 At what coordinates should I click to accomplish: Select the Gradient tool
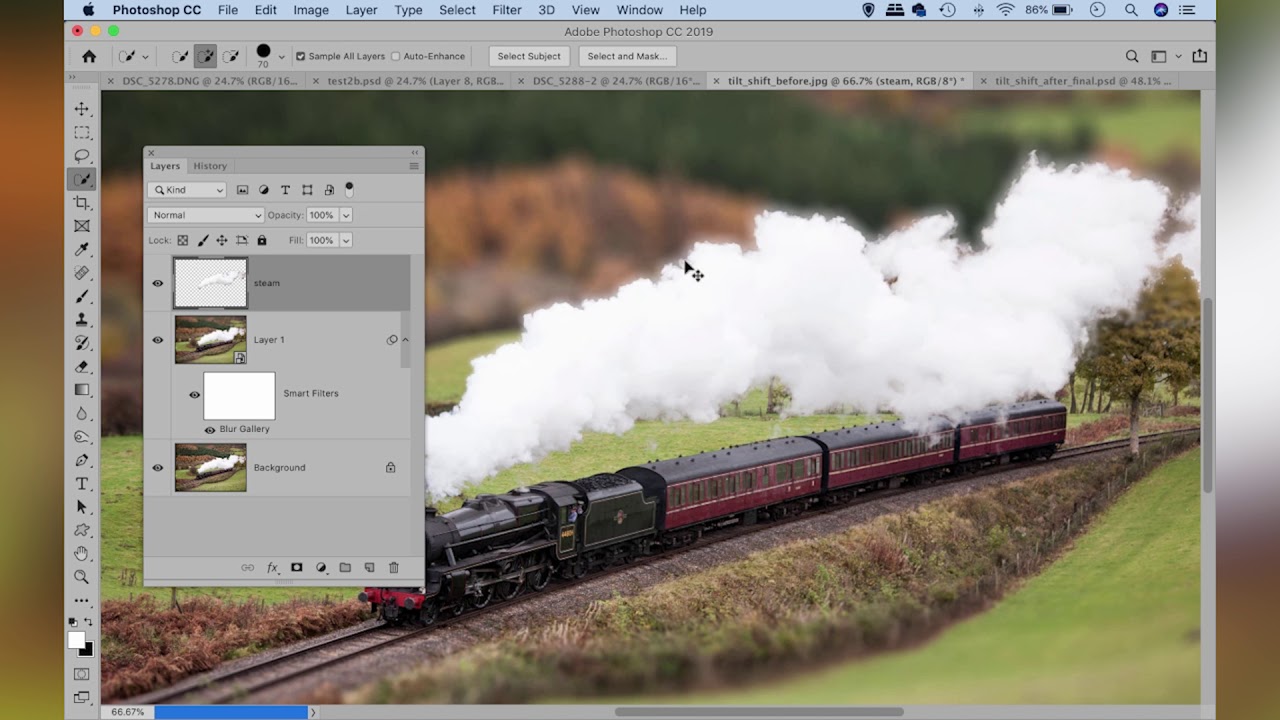click(82, 390)
